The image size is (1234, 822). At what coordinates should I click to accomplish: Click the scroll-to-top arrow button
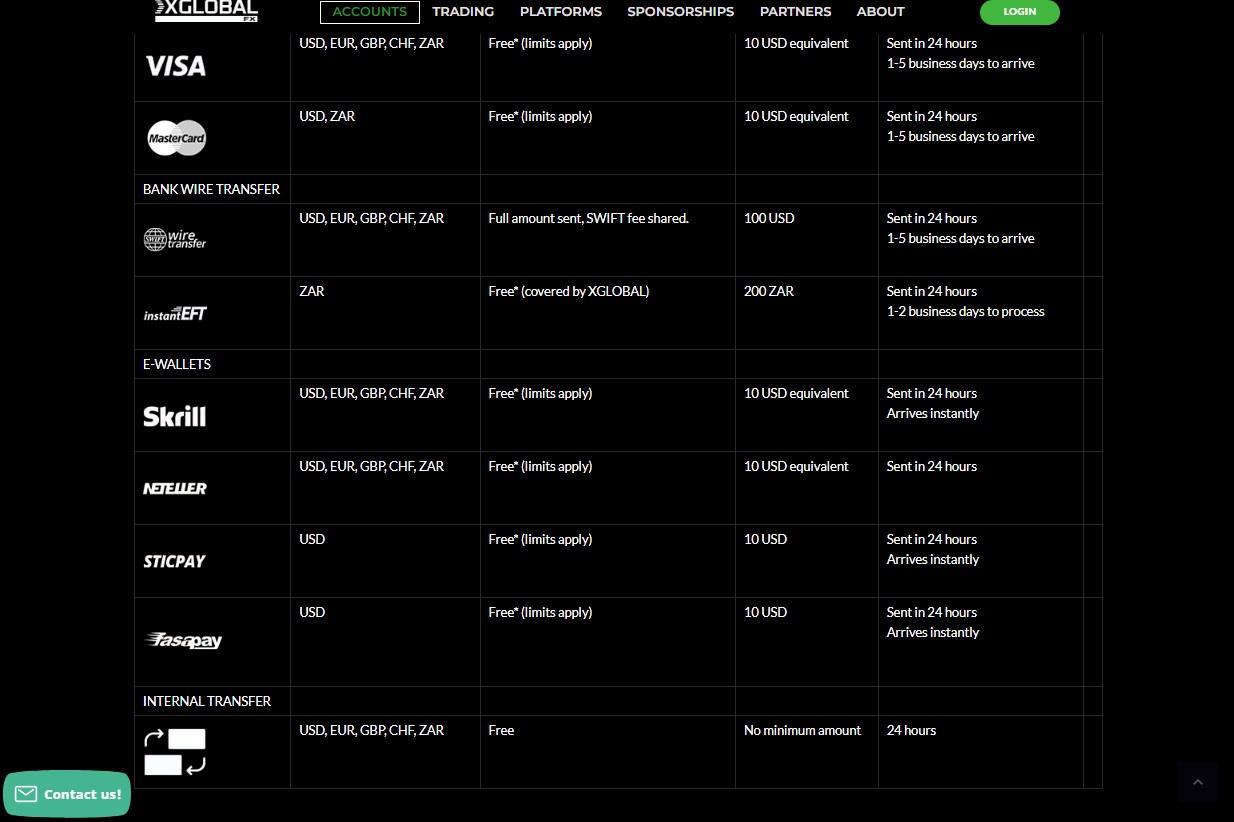point(1198,782)
